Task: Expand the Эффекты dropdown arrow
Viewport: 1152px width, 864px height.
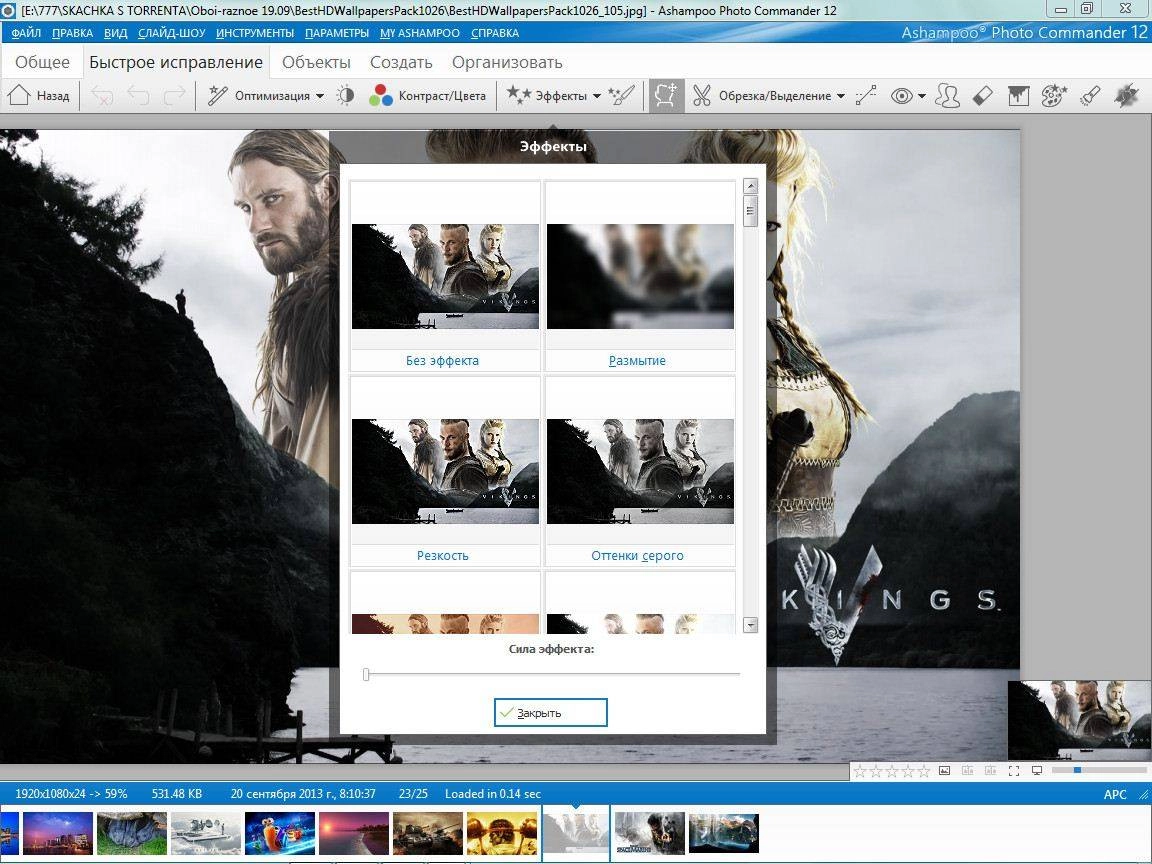Action: 597,96
